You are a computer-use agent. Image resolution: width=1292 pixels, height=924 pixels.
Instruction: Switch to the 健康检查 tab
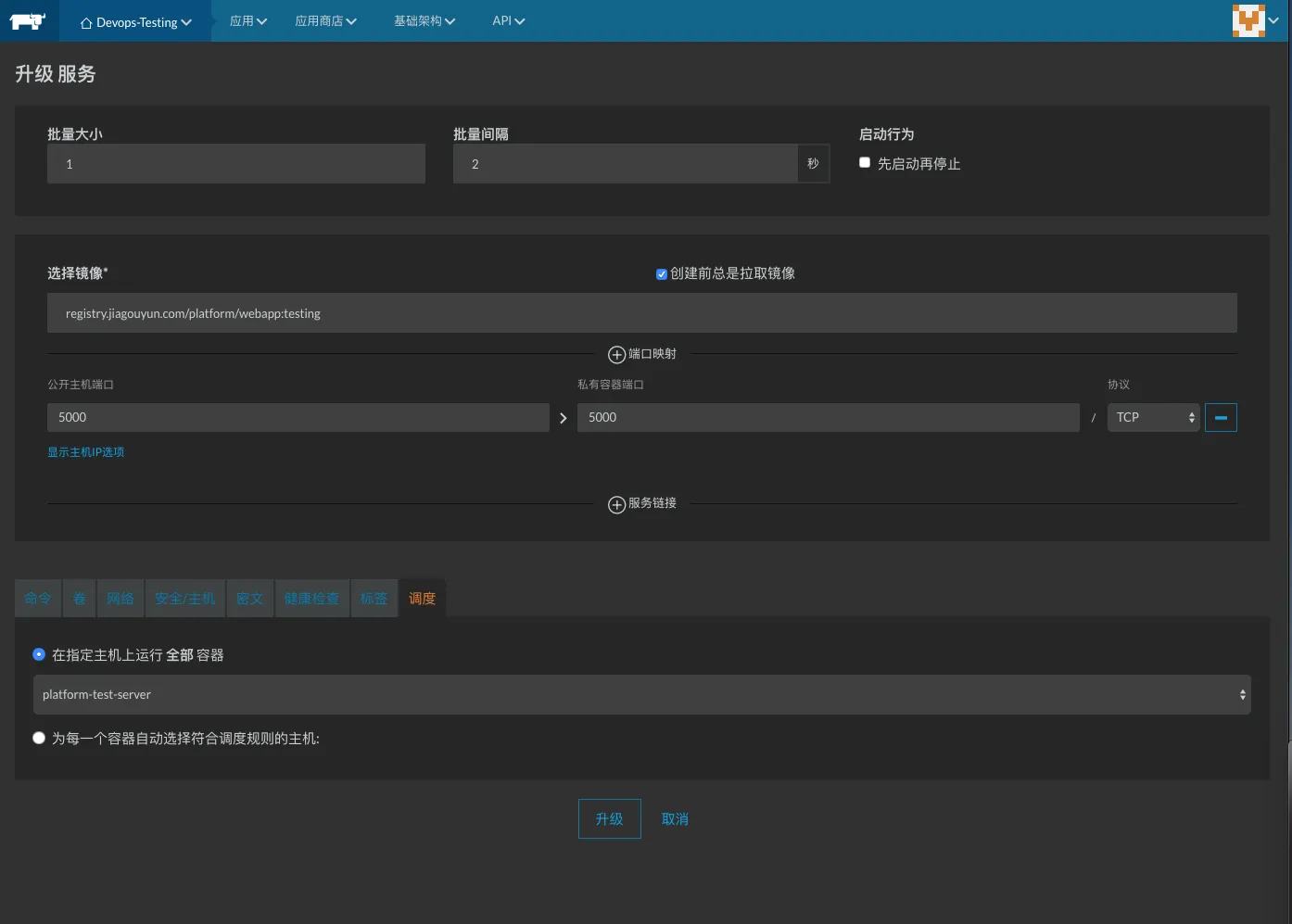click(312, 599)
